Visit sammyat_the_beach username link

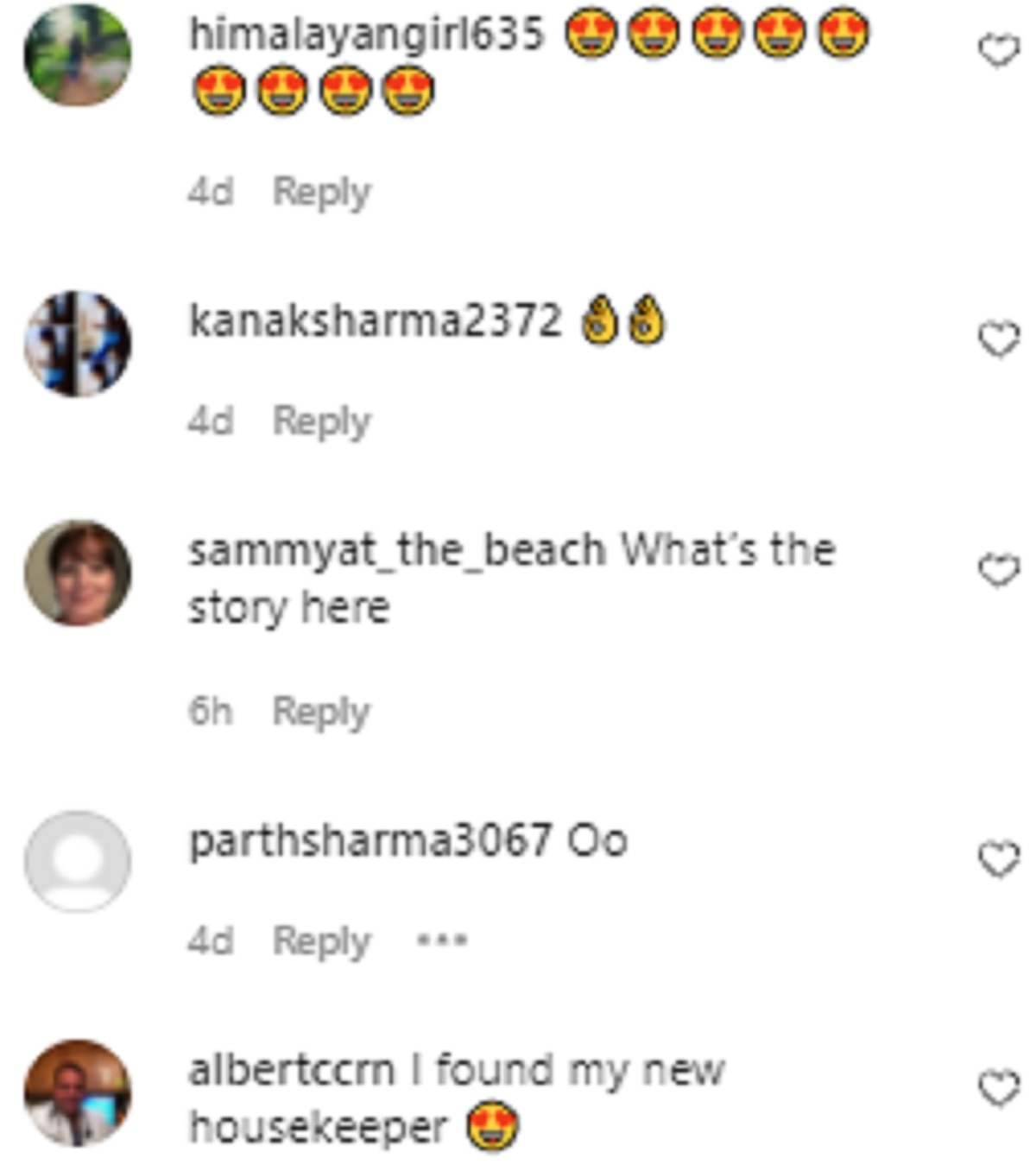point(396,551)
